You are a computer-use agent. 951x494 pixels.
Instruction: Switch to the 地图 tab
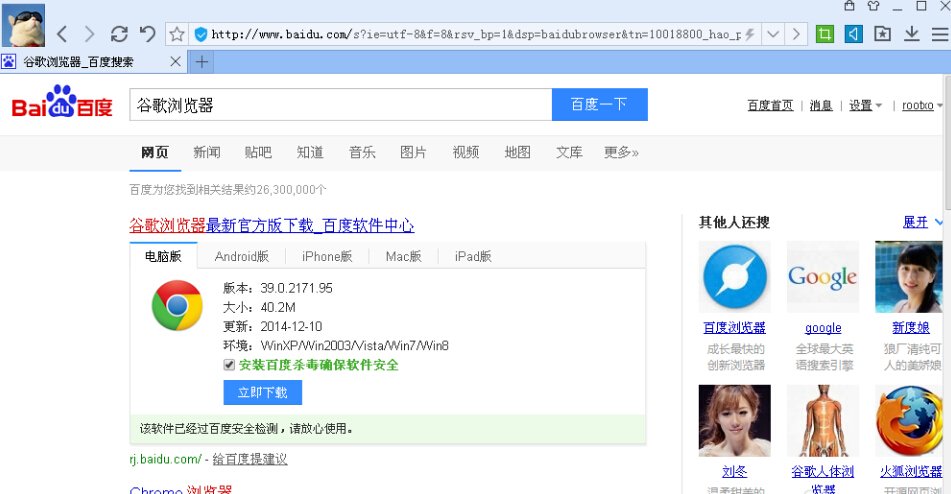517,153
